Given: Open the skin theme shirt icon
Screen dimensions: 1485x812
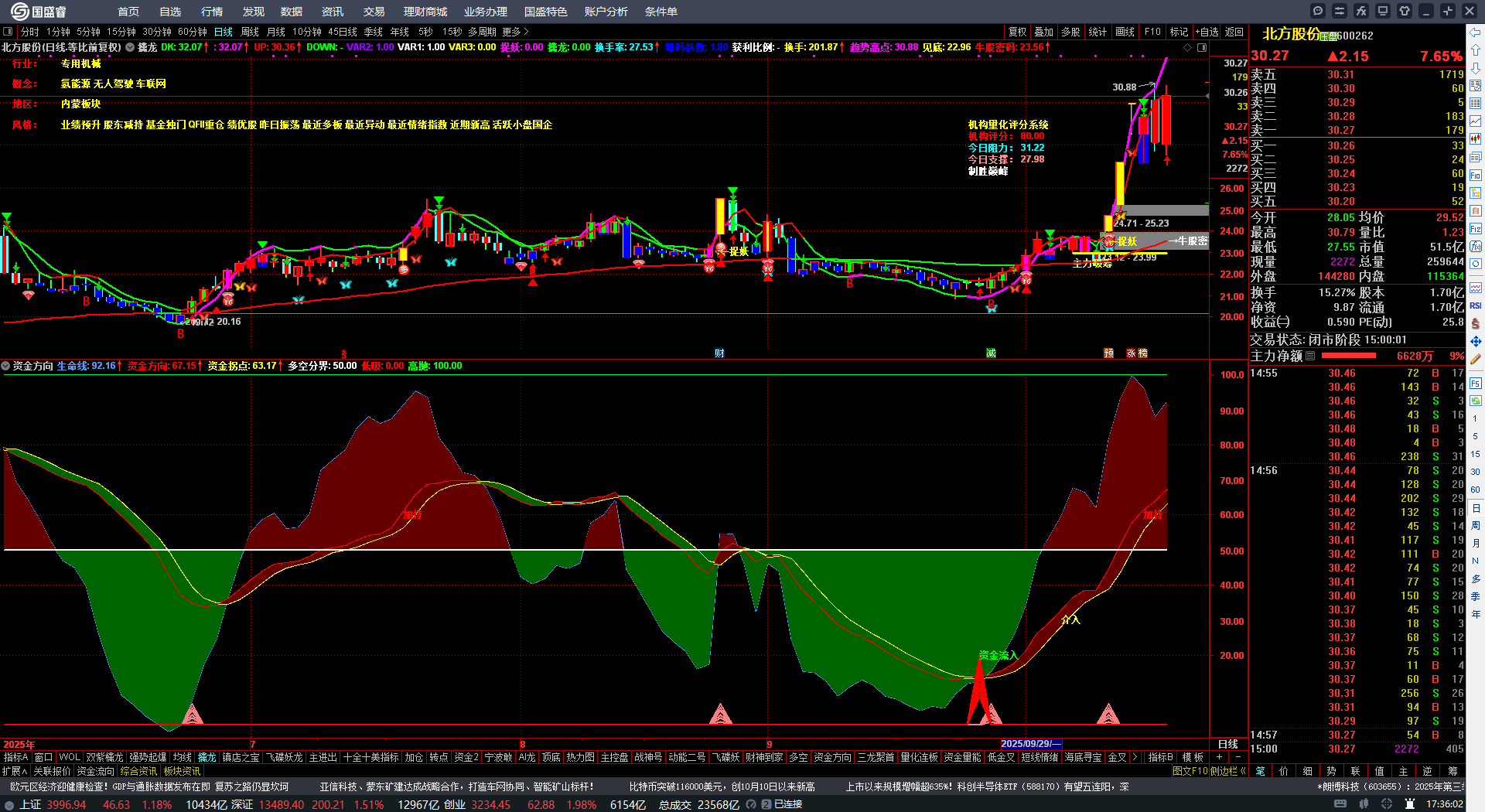Looking at the screenshot, I should (1405, 11).
